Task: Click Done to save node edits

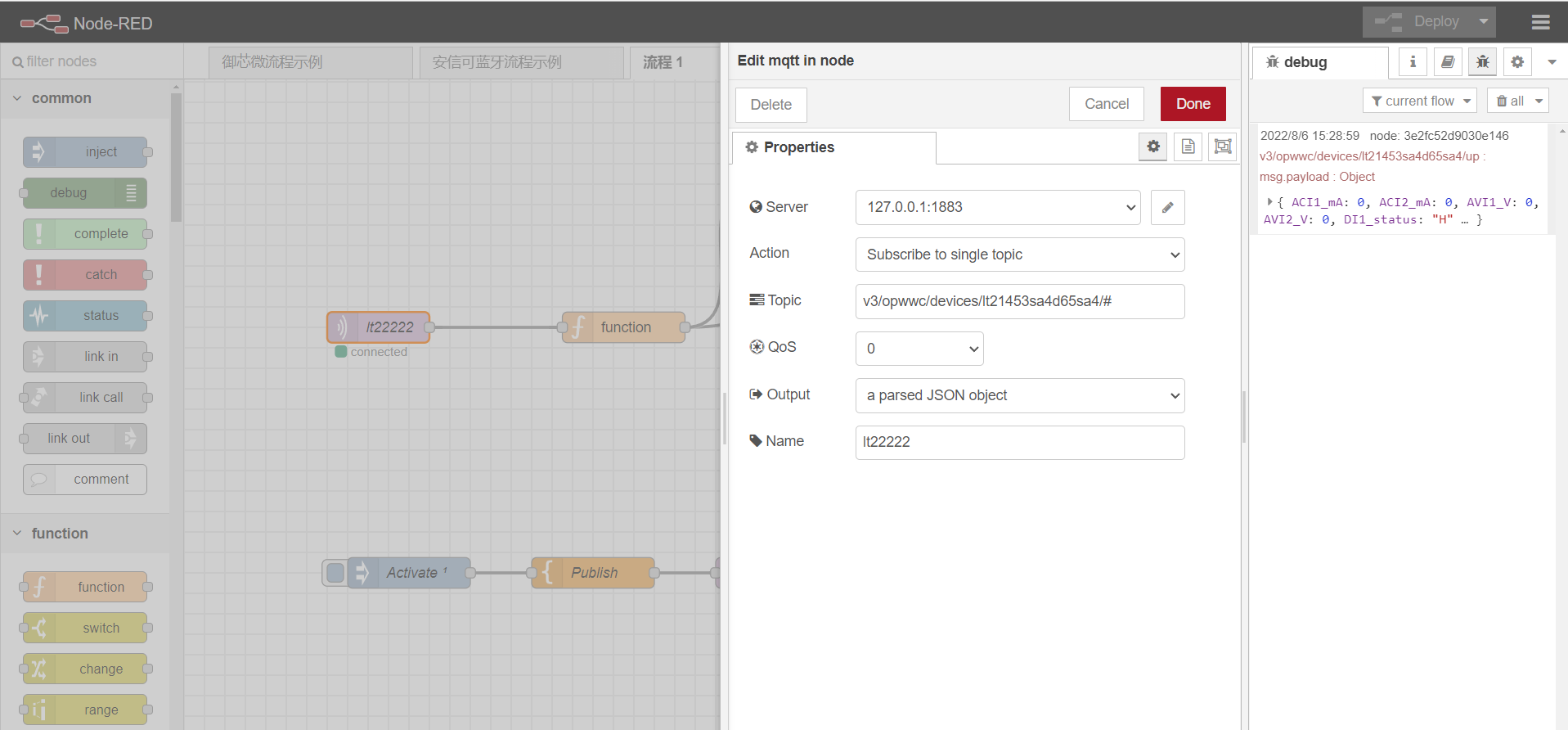Action: 1193,104
